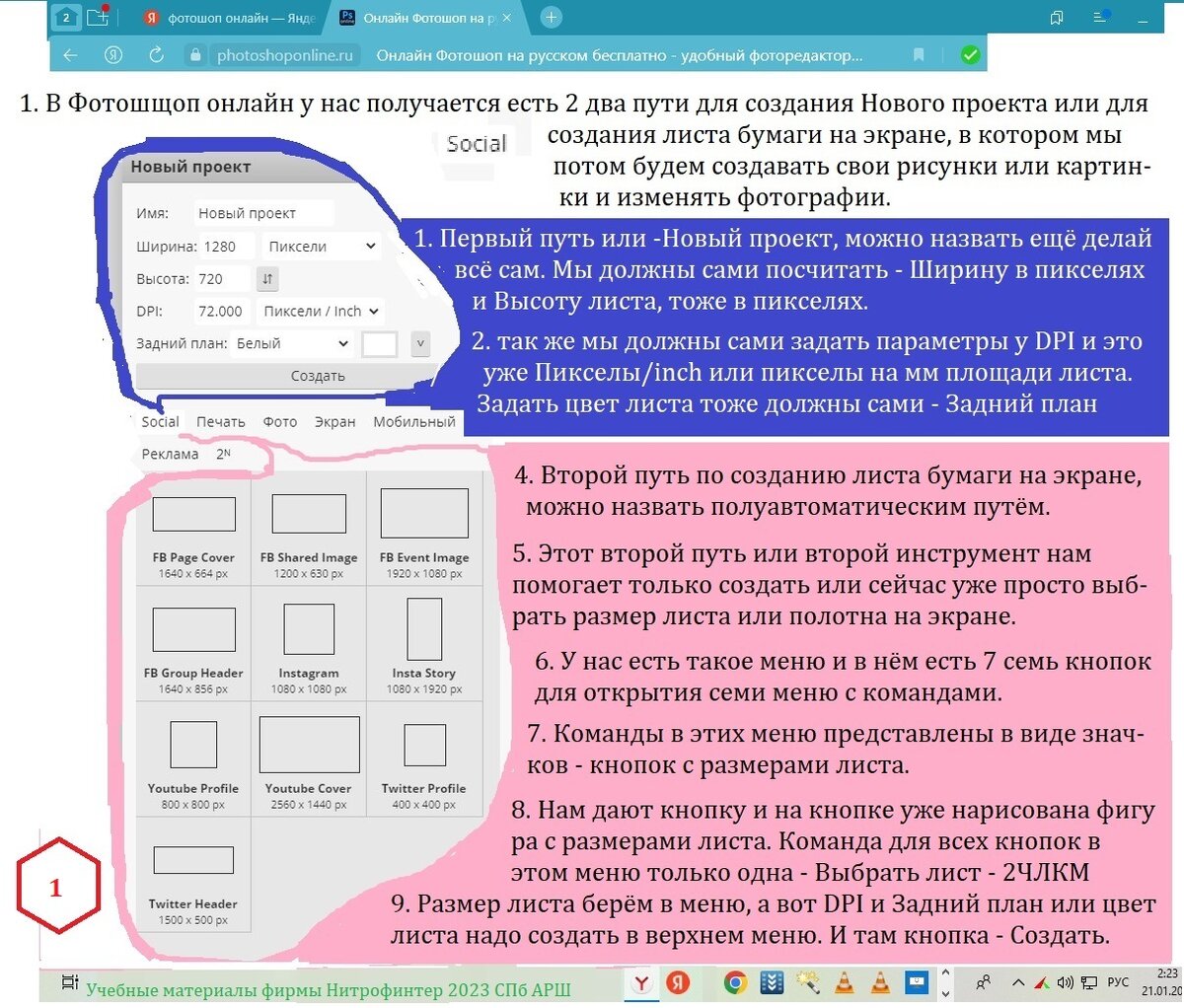Viewport: 1184px width, 1008px height.
Task: Click the swap width and height icon
Action: [267, 279]
